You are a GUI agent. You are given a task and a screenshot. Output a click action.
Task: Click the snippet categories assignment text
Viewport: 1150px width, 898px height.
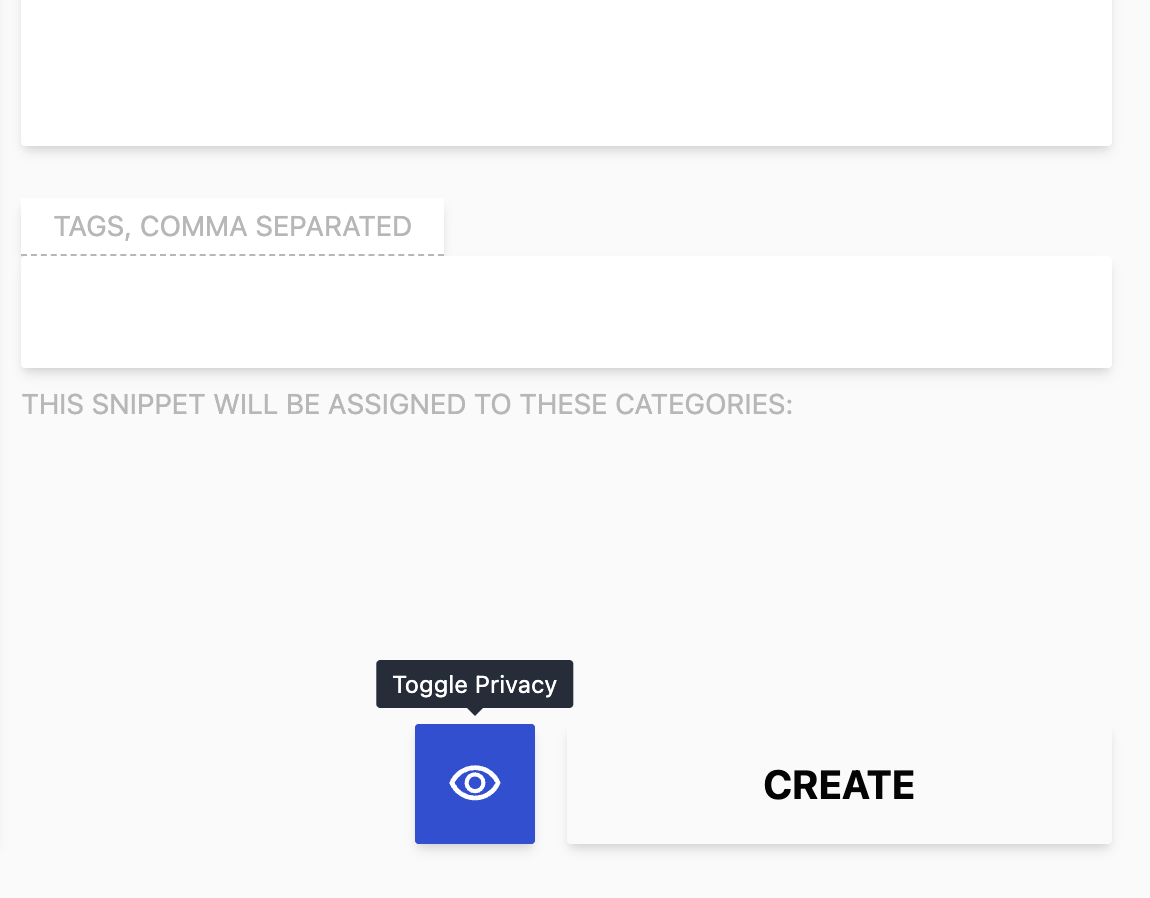407,405
